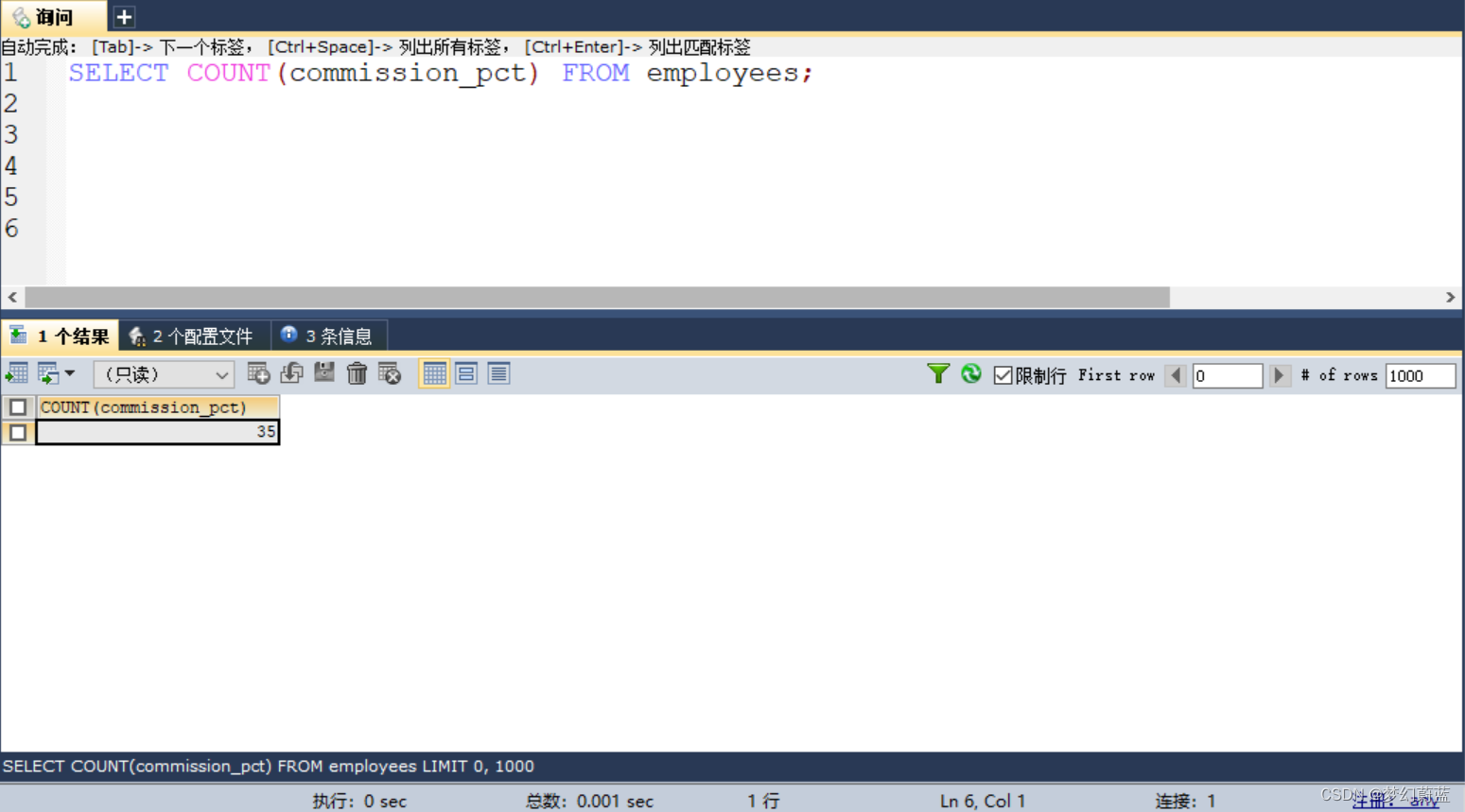This screenshot has height=812, width=1465.
Task: Click previous page arrow beside First row
Action: 1176,375
